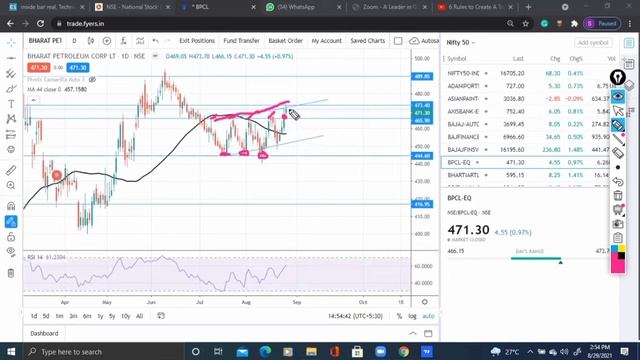Viewport: 640px width, 360px height.
Task: Open the indicators fx menu
Action: point(123,41)
